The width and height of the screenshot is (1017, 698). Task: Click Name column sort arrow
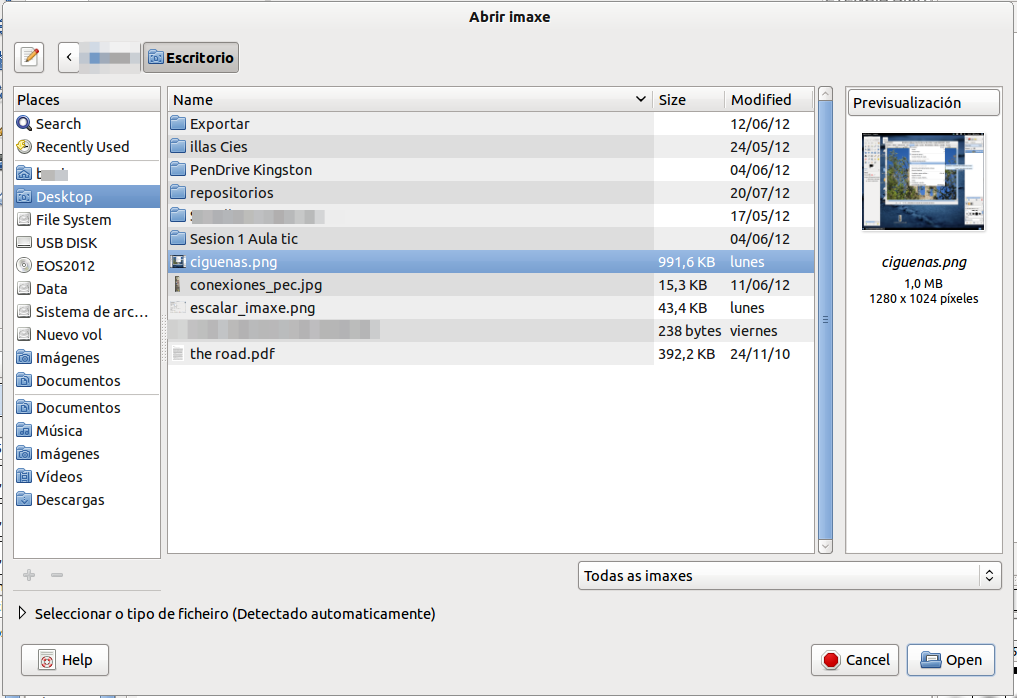(641, 100)
